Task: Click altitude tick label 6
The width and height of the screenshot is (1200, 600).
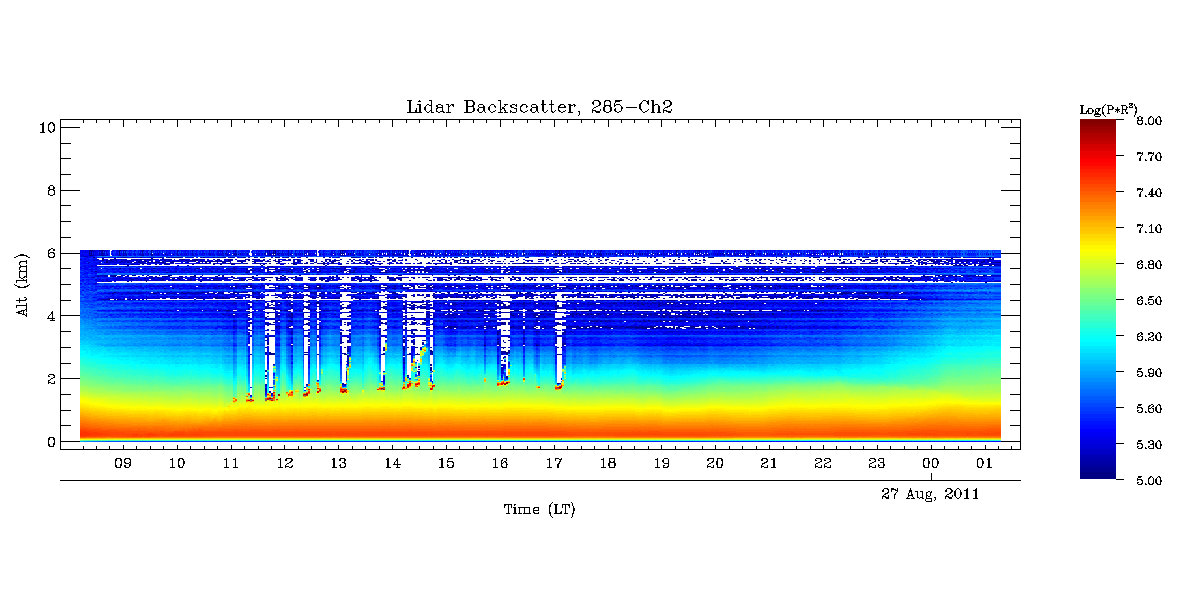Action: (49, 253)
